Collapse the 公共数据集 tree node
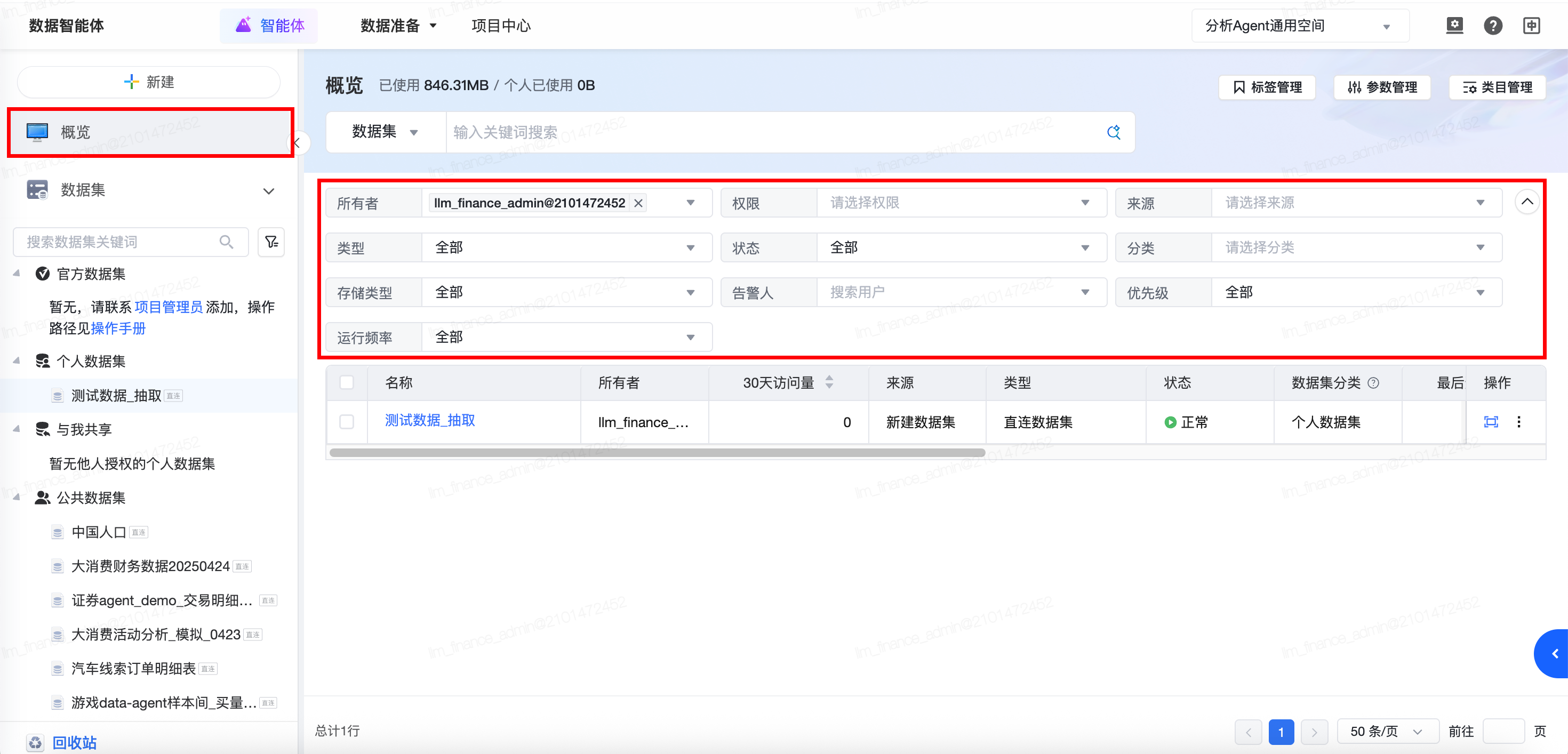1568x754 pixels. (17, 498)
